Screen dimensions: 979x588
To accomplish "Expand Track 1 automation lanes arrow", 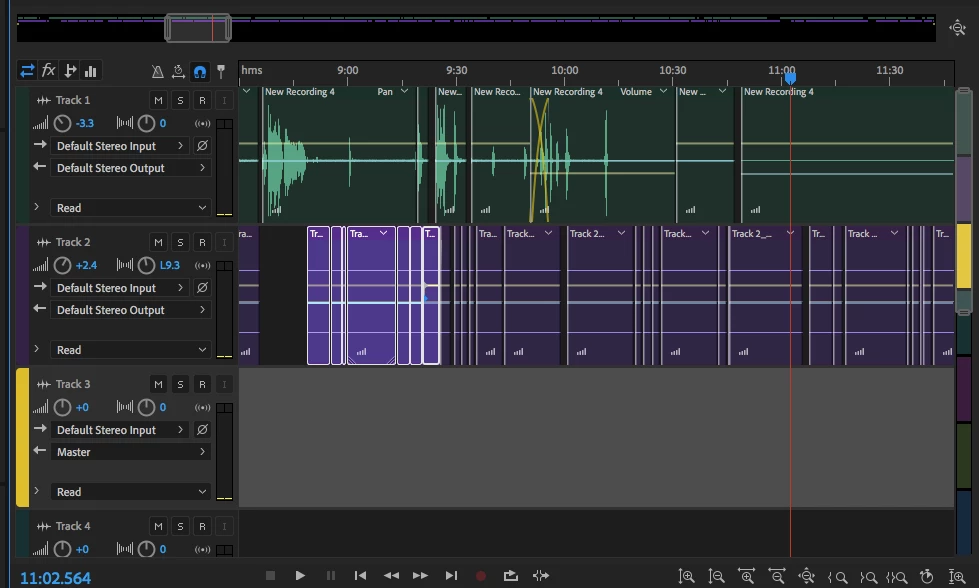I will click(36, 207).
